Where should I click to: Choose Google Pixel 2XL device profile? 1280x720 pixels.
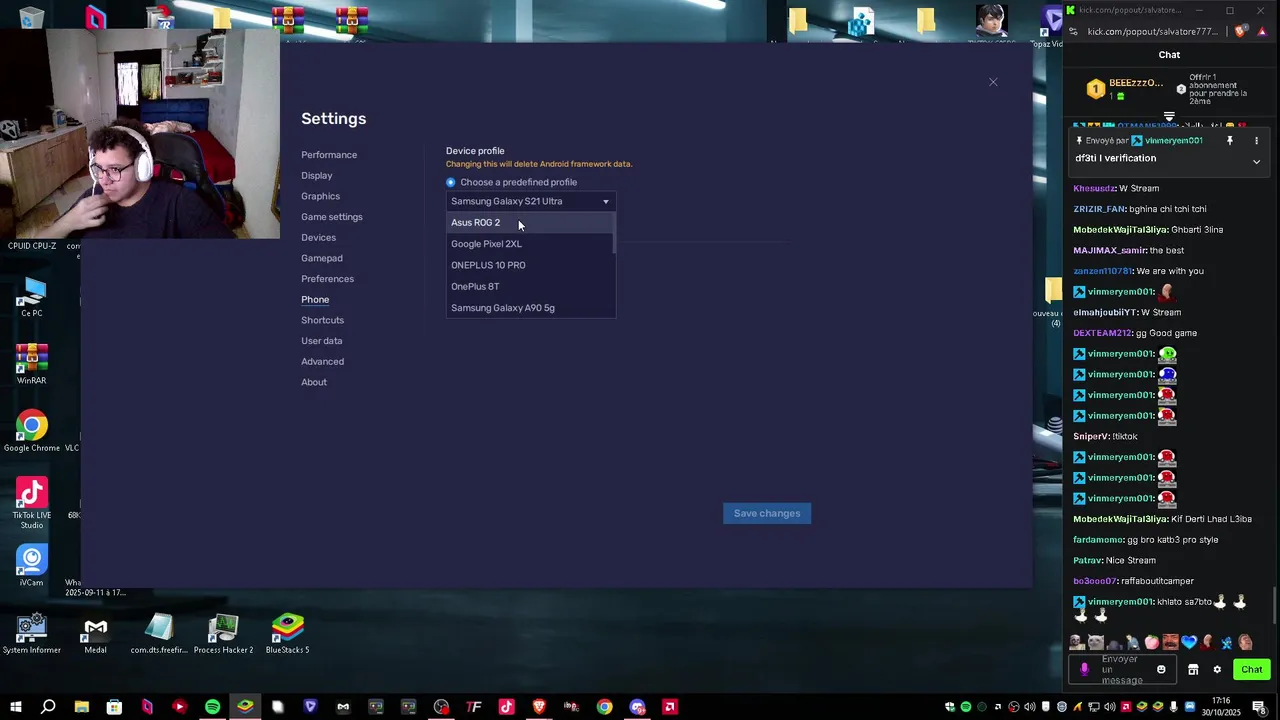tap(530, 244)
